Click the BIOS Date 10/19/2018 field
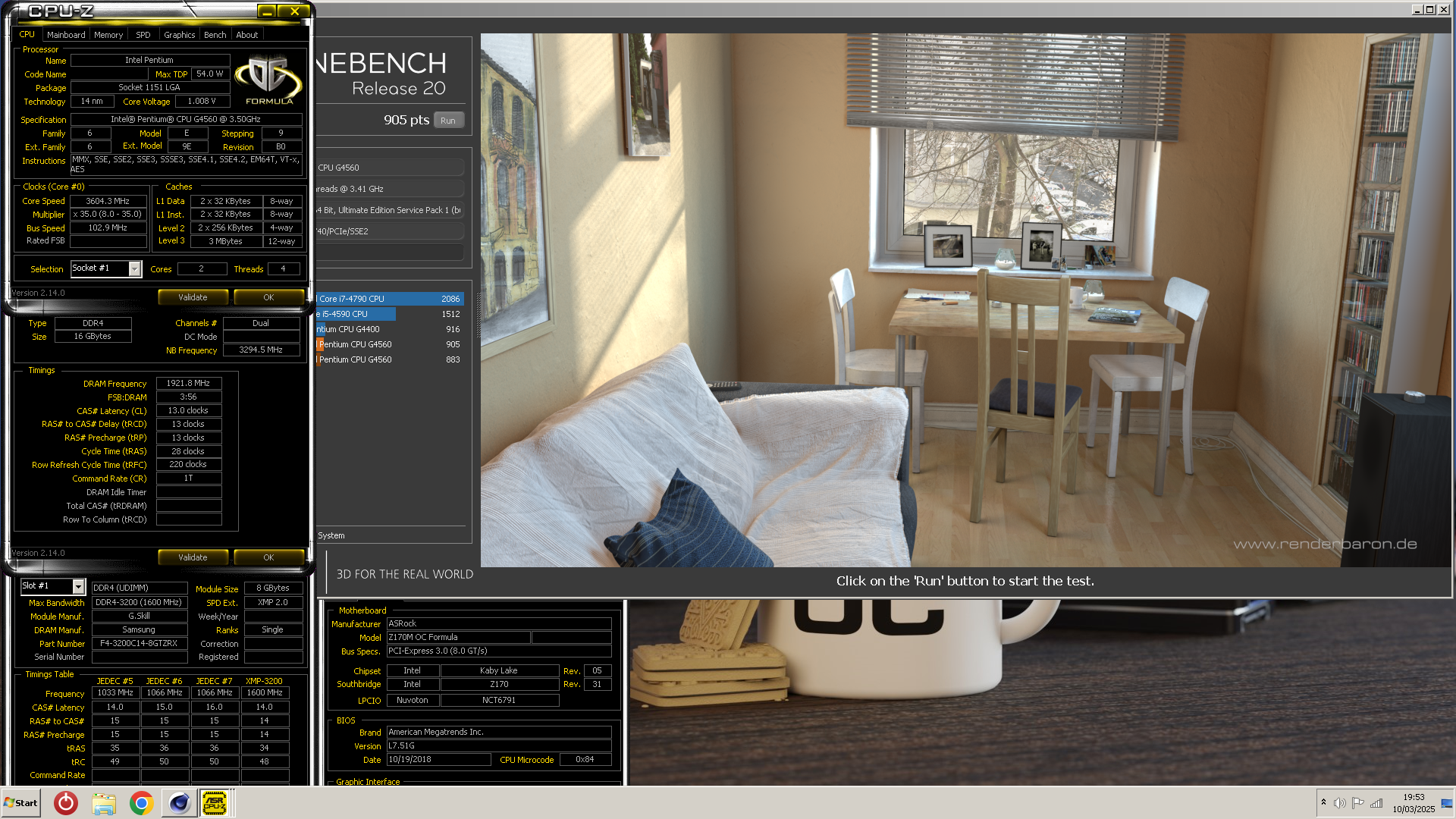Image resolution: width=1456 pixels, height=819 pixels. (439, 760)
